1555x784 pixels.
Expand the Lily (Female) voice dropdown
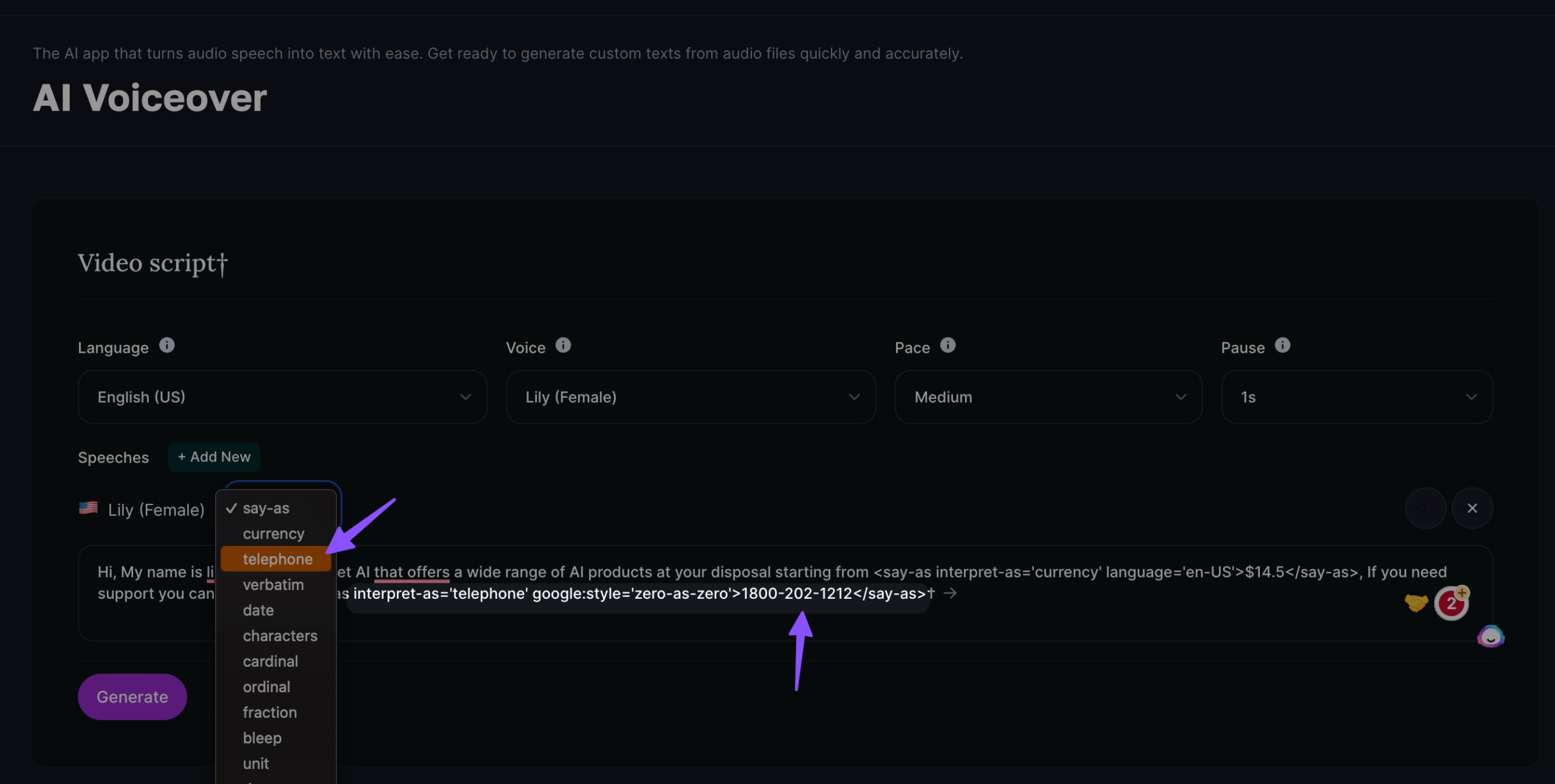[691, 397]
